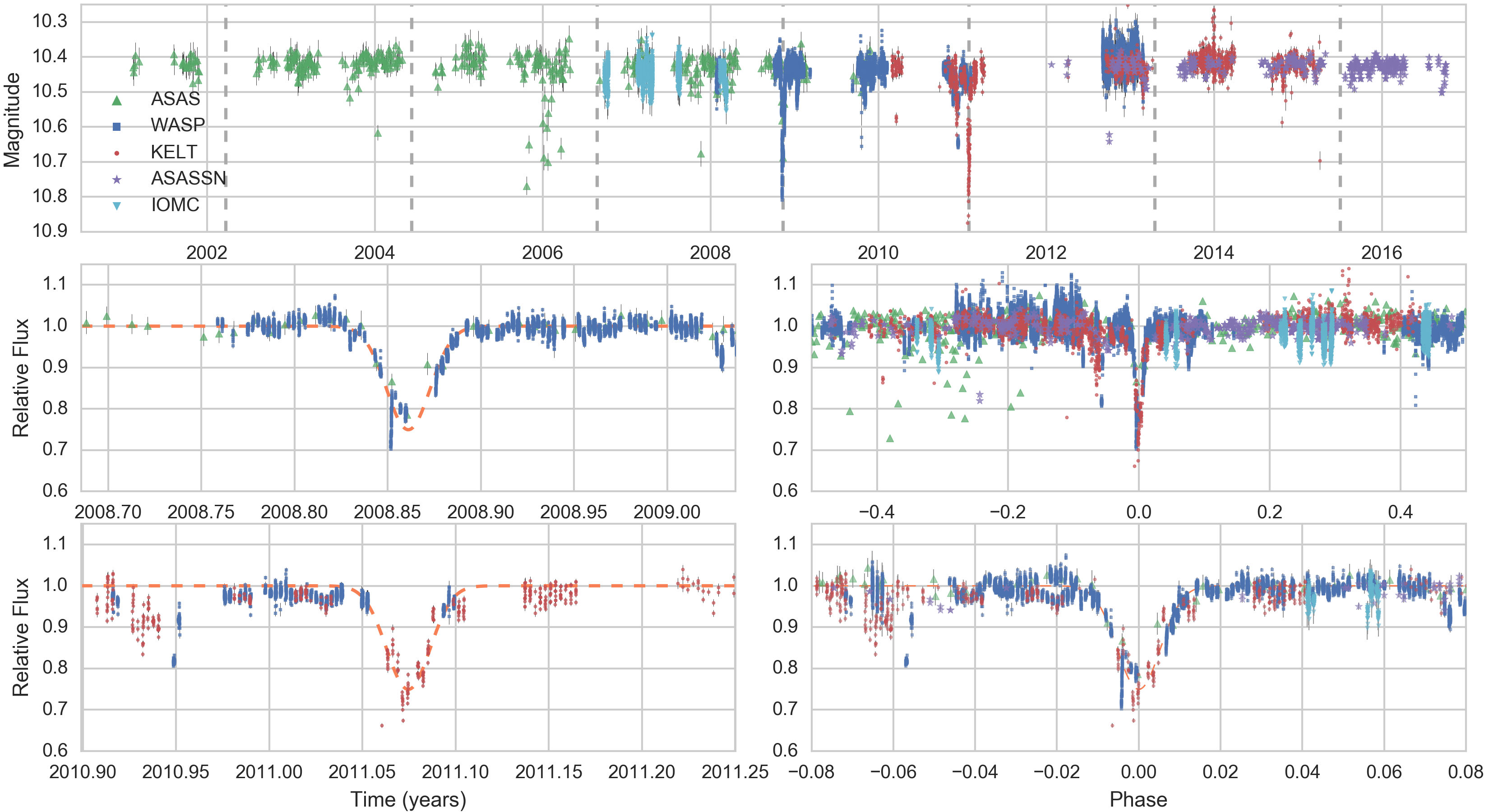Click the 2008.85 tick label

(387, 512)
